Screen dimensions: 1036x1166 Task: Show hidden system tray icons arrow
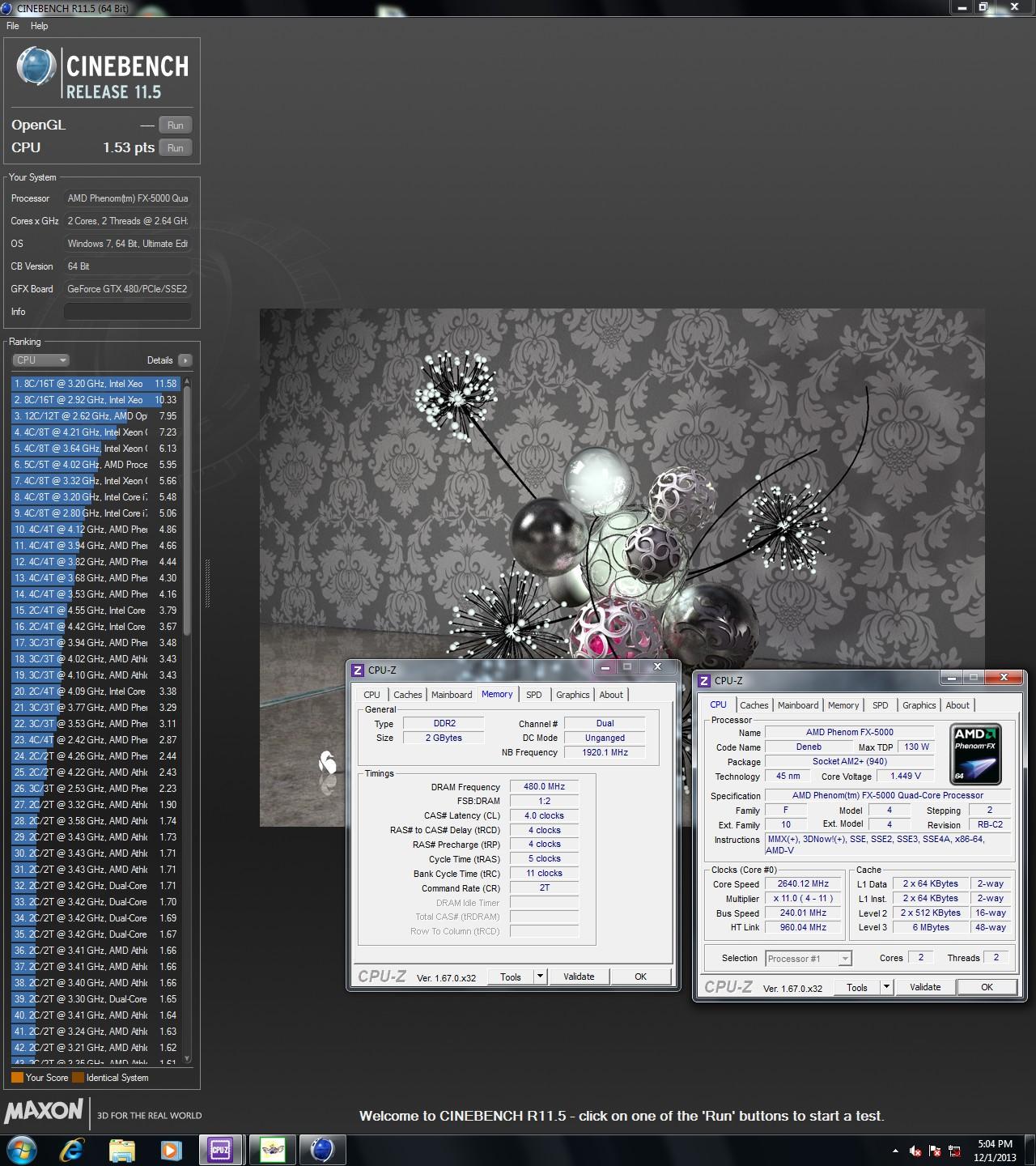tap(894, 1151)
